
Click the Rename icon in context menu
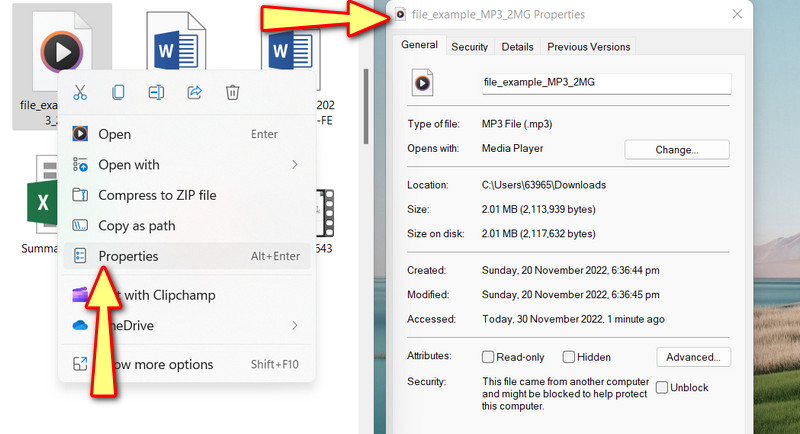pyautogui.click(x=156, y=93)
